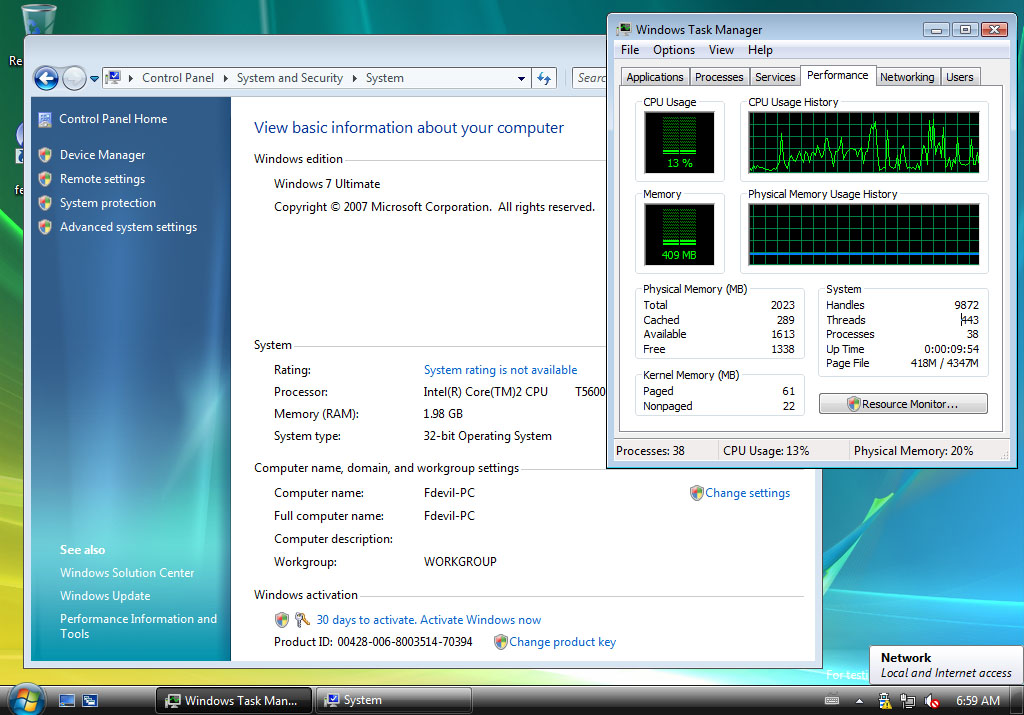Viewport: 1024px width, 715px height.
Task: Click the Control Panel breadcrumb in address bar
Action: (x=178, y=78)
